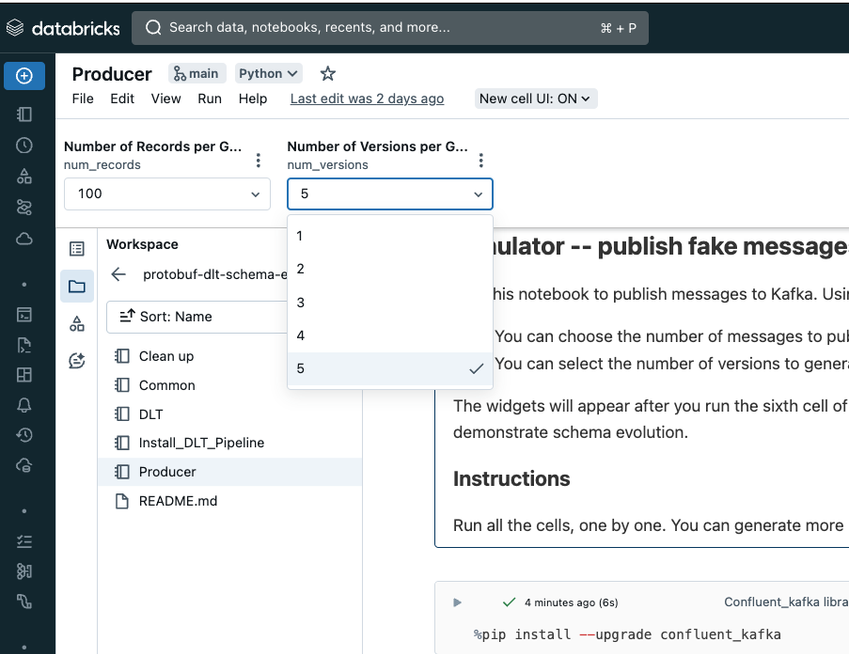The height and width of the screenshot is (654, 849).
Task: Open num_records widget kebab menu
Action: point(258,160)
